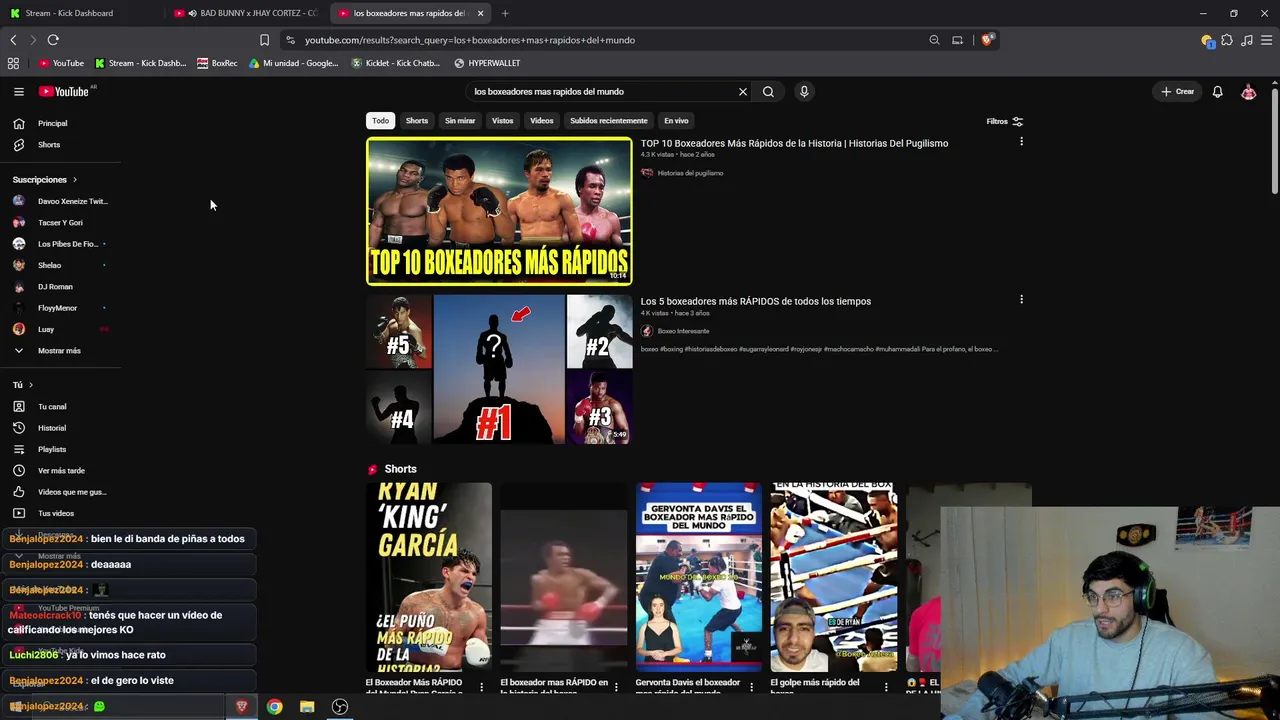1280x720 pixels.
Task: Select the Vistos filter chip
Action: tap(502, 121)
